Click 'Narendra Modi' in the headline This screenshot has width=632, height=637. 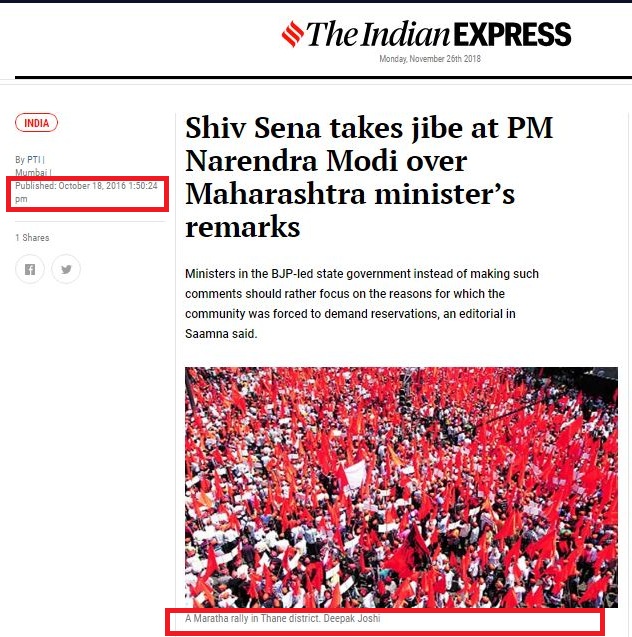pyautogui.click(x=326, y=161)
